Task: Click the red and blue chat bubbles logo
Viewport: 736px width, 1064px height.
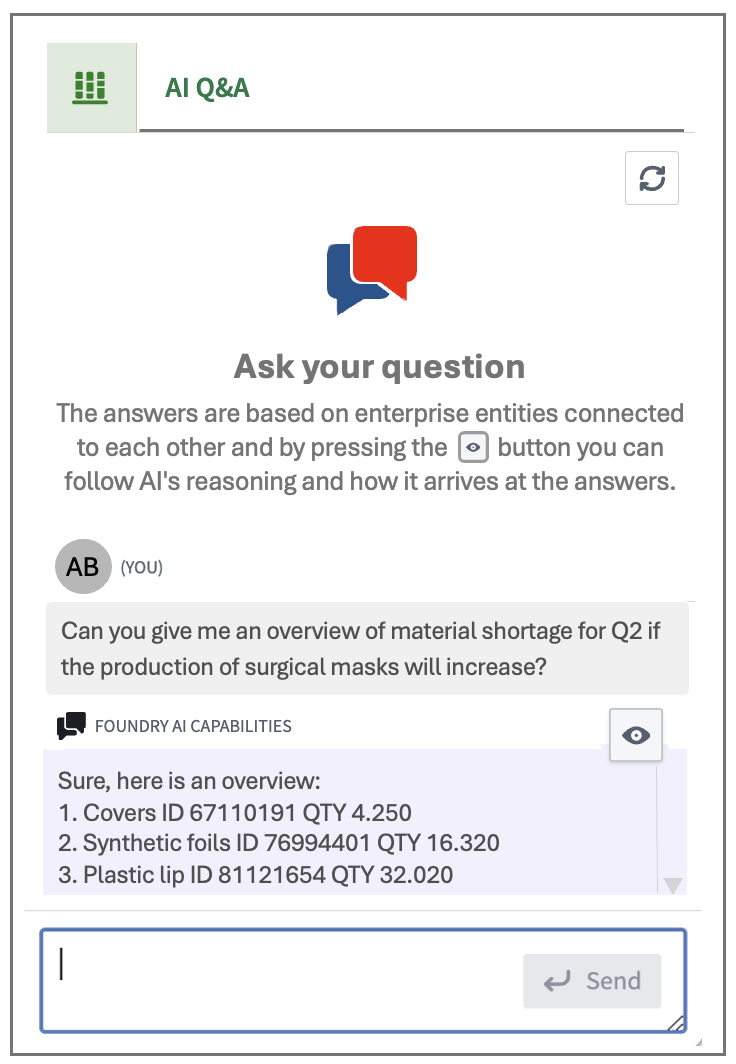Action: click(372, 269)
